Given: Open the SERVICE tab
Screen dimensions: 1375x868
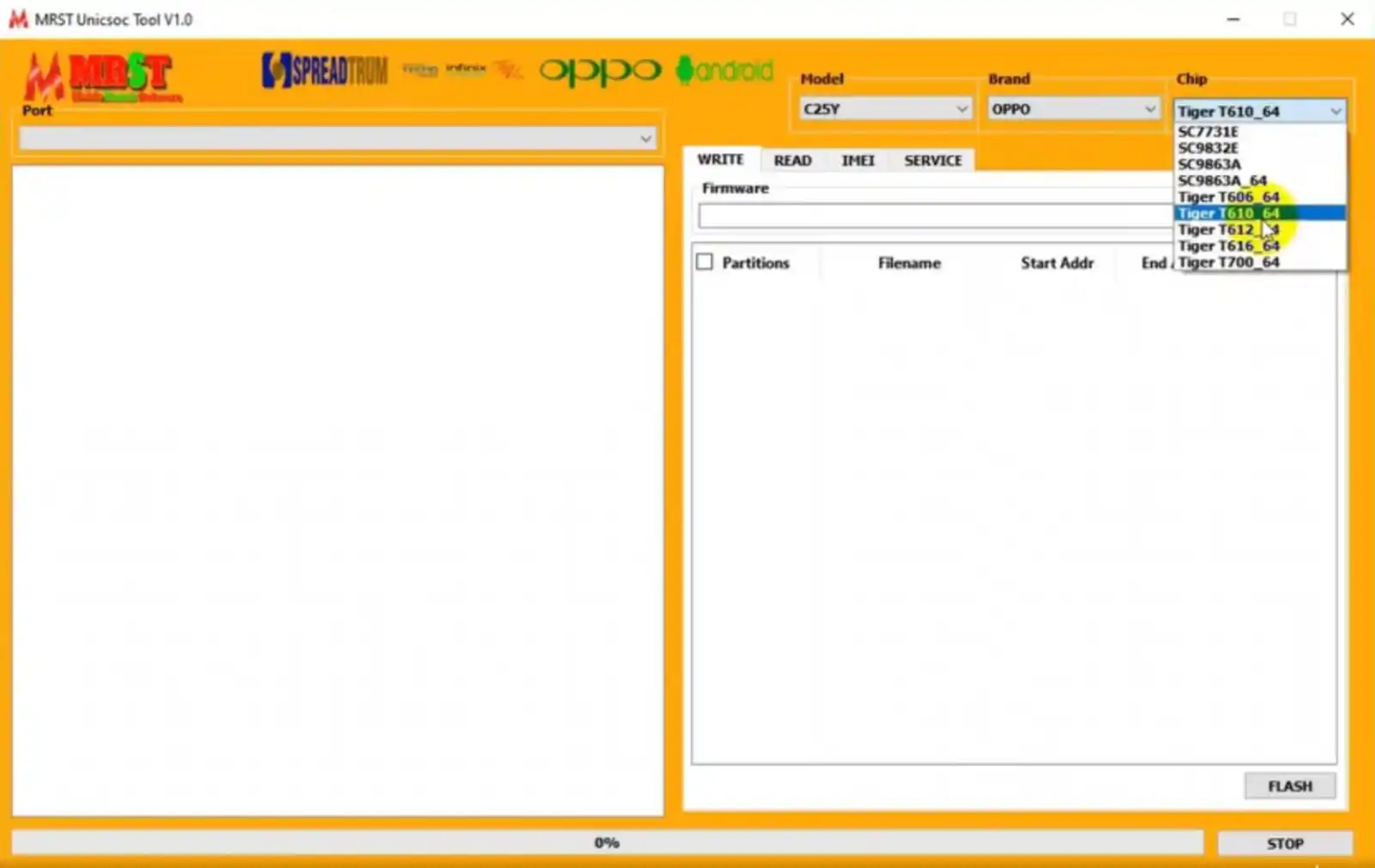Looking at the screenshot, I should pyautogui.click(x=932, y=161).
